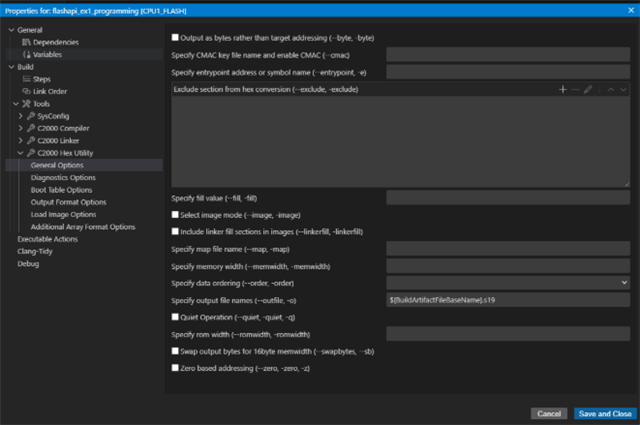
Task: Check Zero based addressing option
Action: (x=176, y=367)
